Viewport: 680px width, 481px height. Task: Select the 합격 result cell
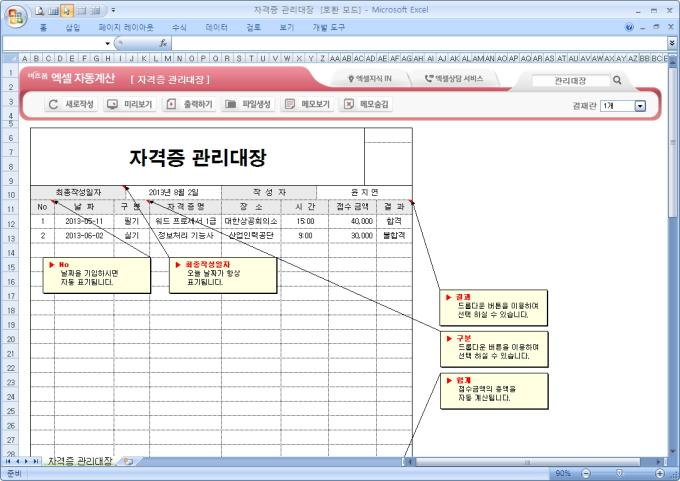pos(394,221)
